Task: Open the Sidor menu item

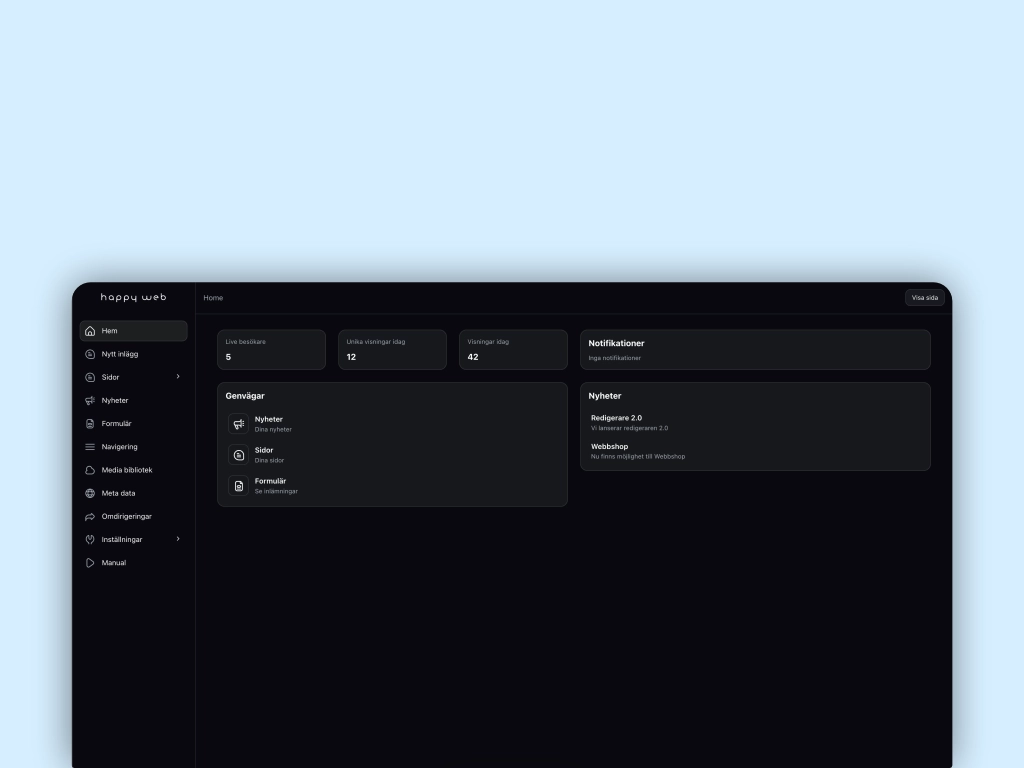Action: pos(111,377)
